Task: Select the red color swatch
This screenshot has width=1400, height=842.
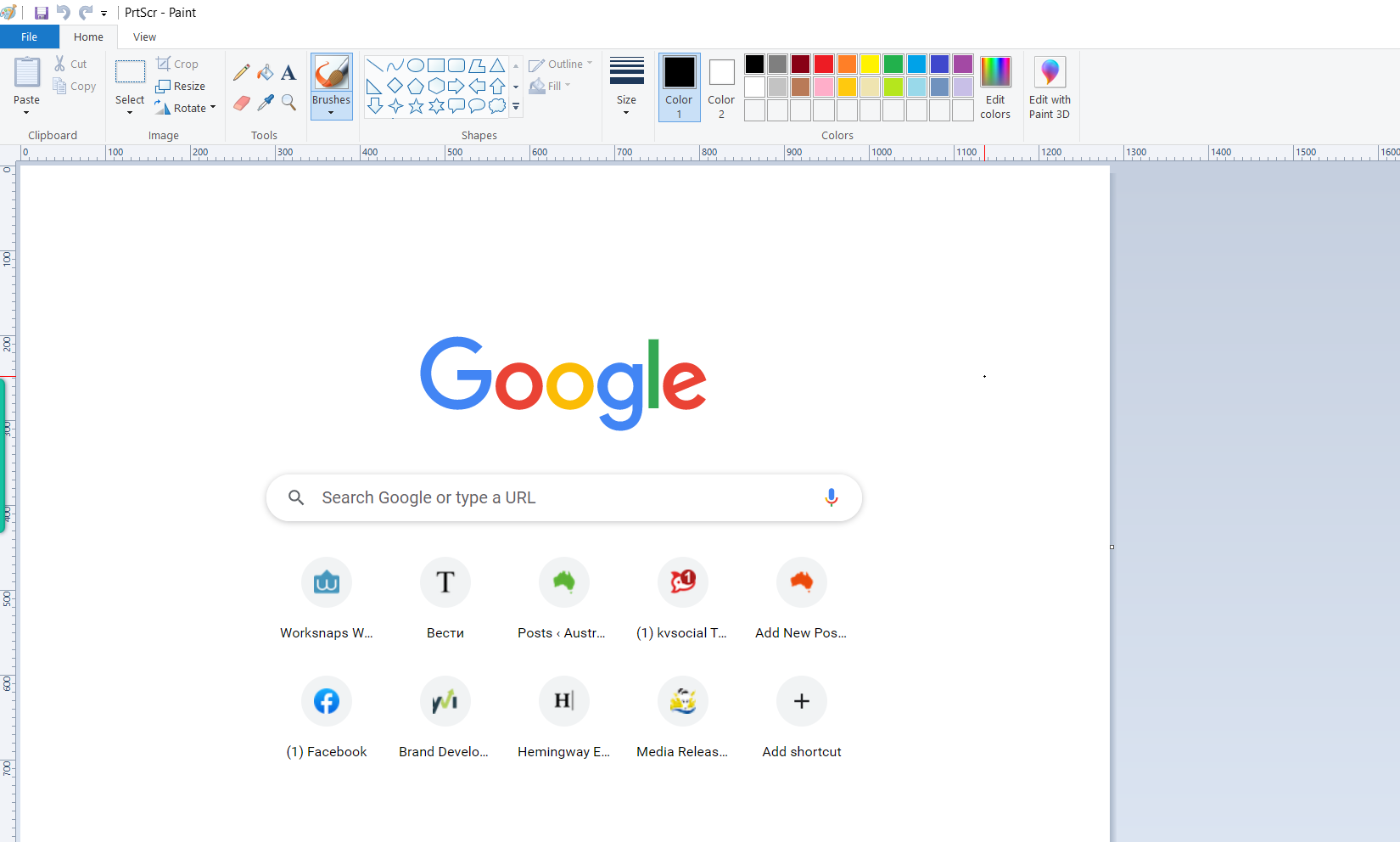Action: 823,63
